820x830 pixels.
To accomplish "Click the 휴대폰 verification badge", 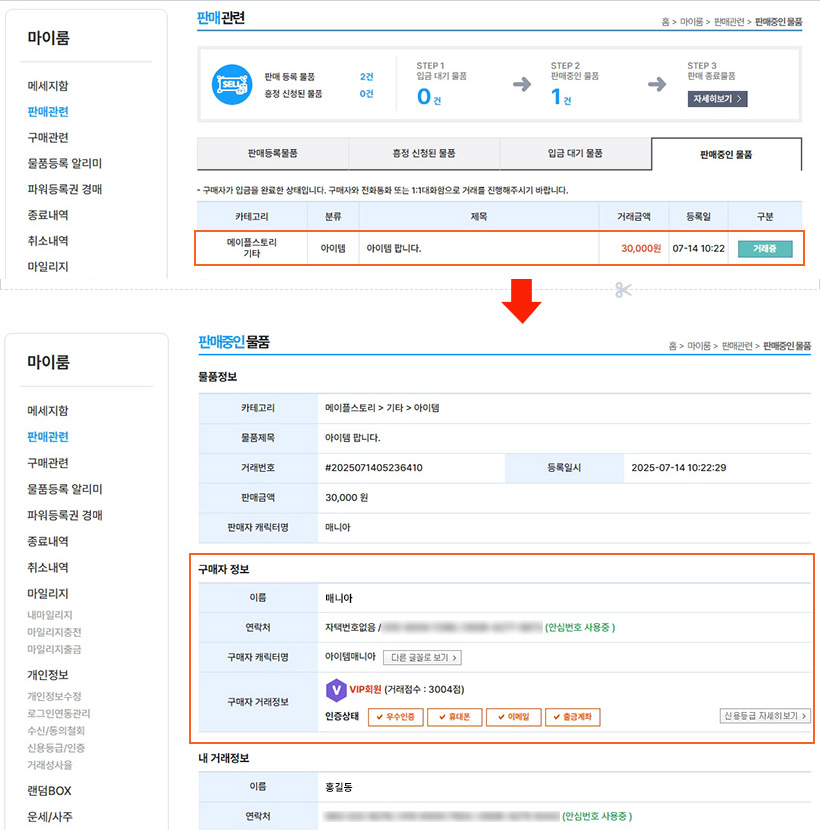I will [x=455, y=717].
